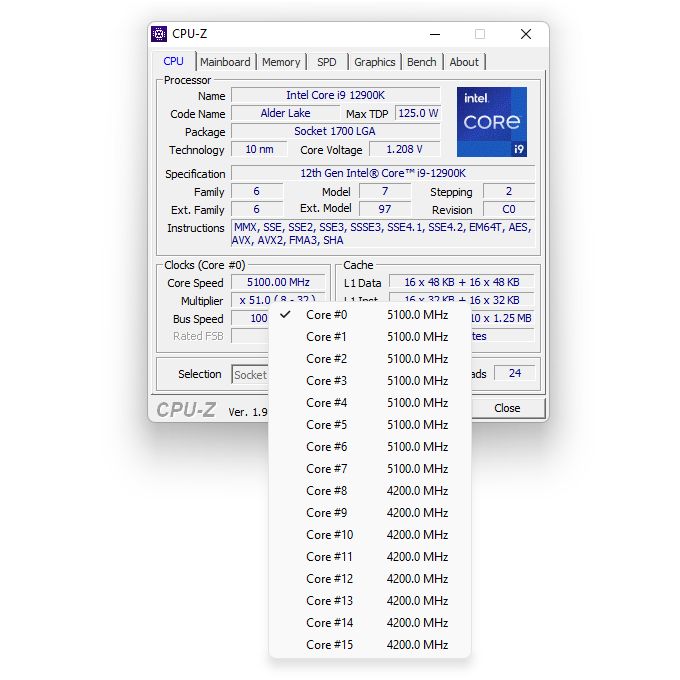Screen dimensions: 680x680
Task: Click the CPU-Z app icon in the title bar
Action: [x=159, y=34]
